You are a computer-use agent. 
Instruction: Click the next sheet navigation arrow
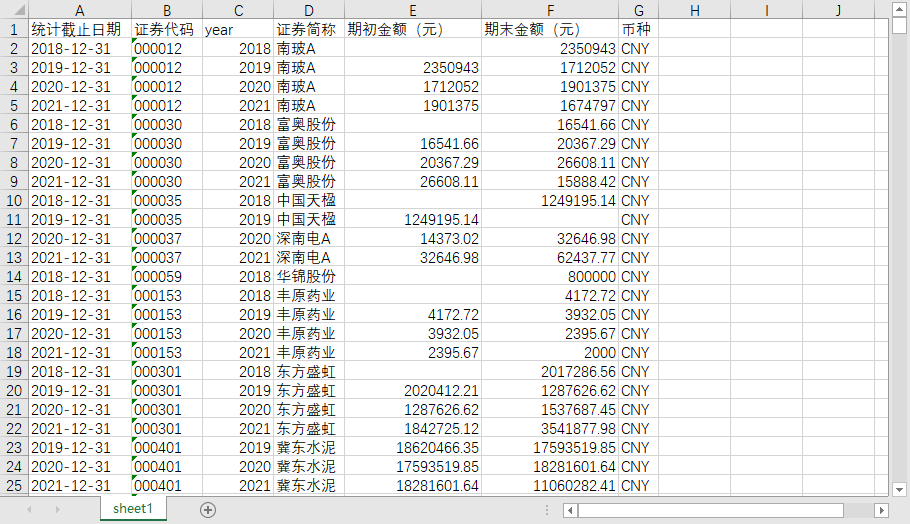(57, 510)
